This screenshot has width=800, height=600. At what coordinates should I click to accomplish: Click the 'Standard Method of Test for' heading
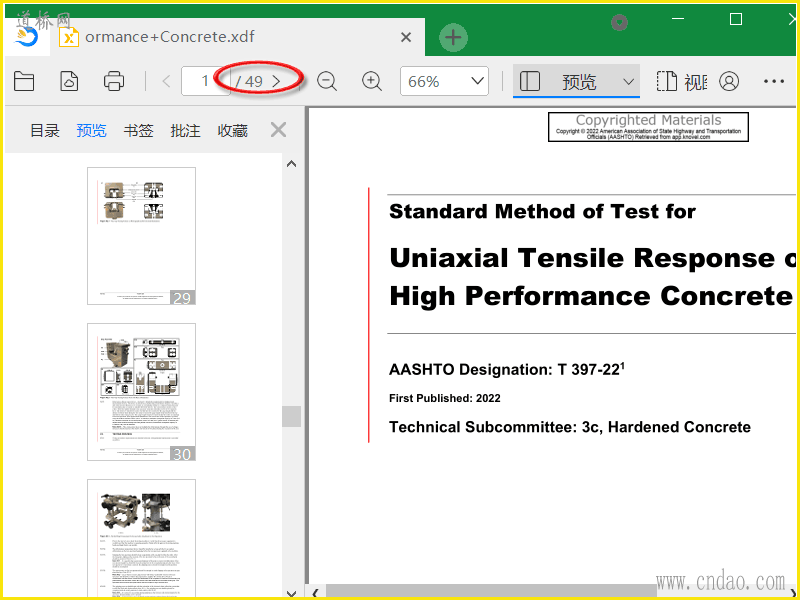542,211
